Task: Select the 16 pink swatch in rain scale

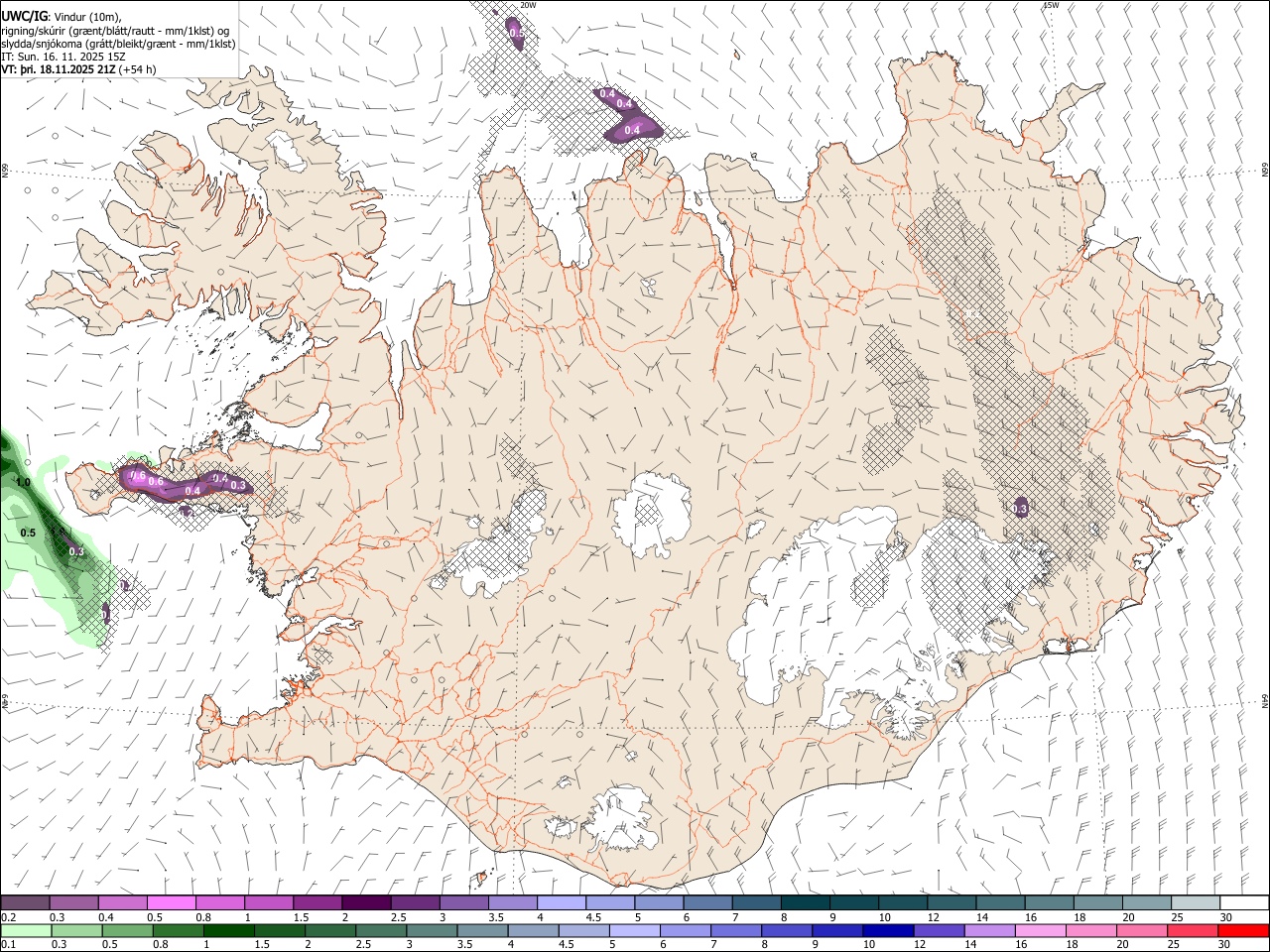Action: click(1040, 930)
